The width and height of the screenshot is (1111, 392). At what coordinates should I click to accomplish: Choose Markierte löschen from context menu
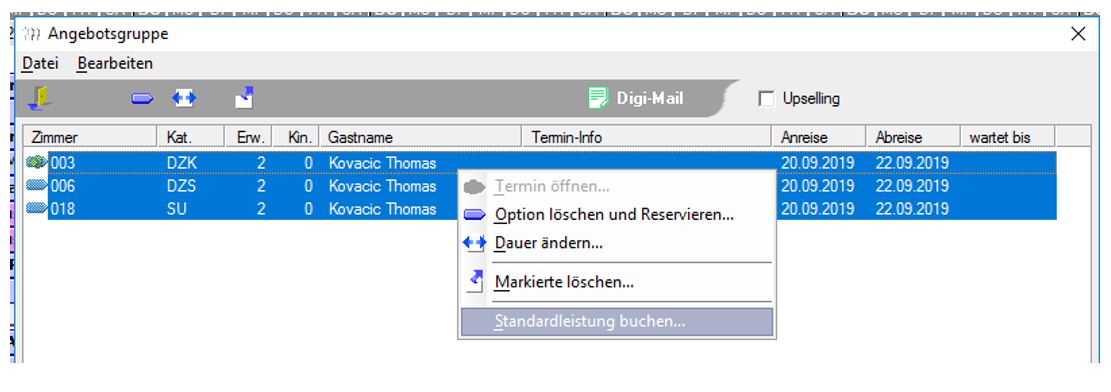pos(616,282)
